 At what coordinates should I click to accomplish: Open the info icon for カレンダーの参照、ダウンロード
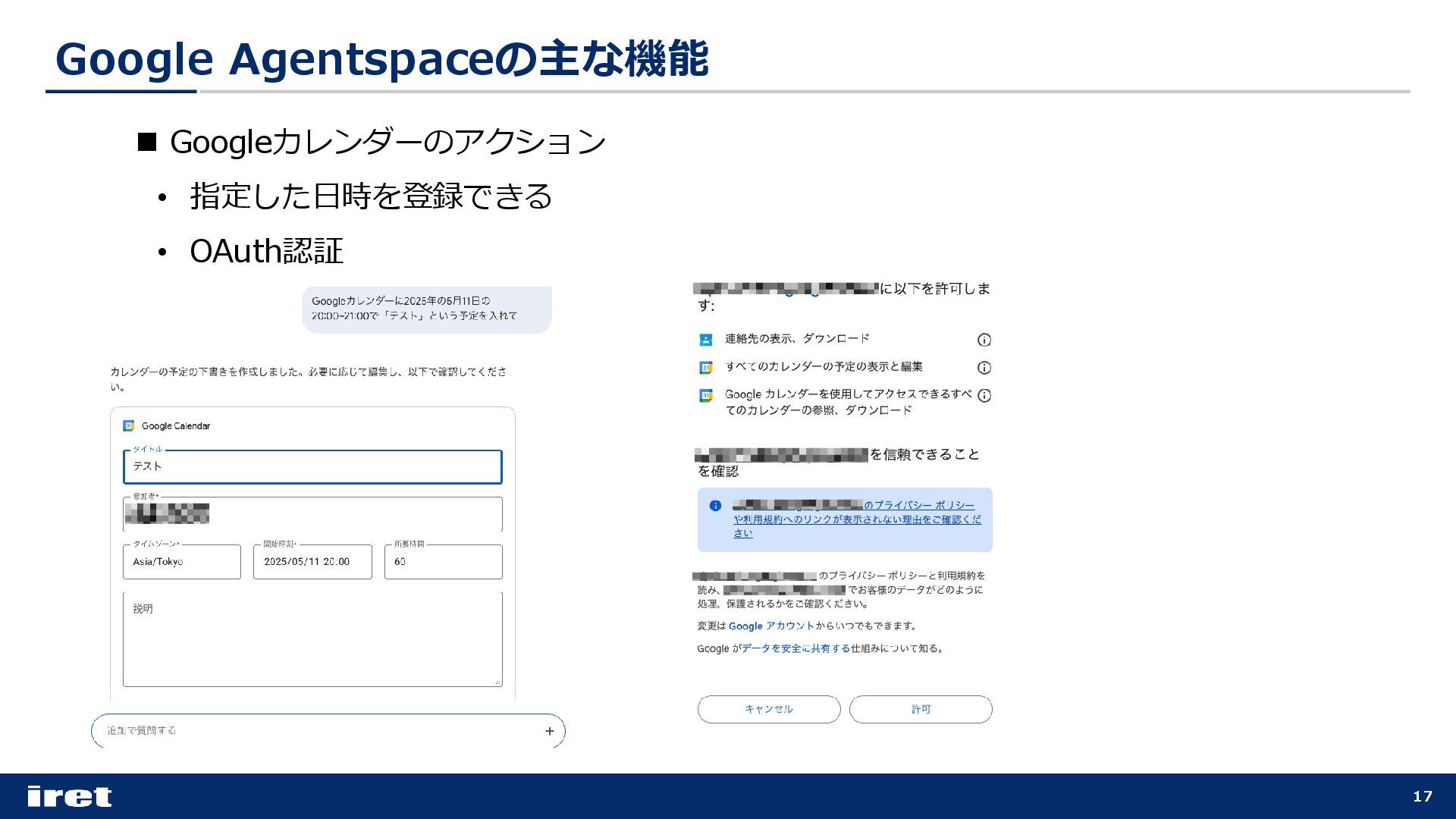[984, 395]
